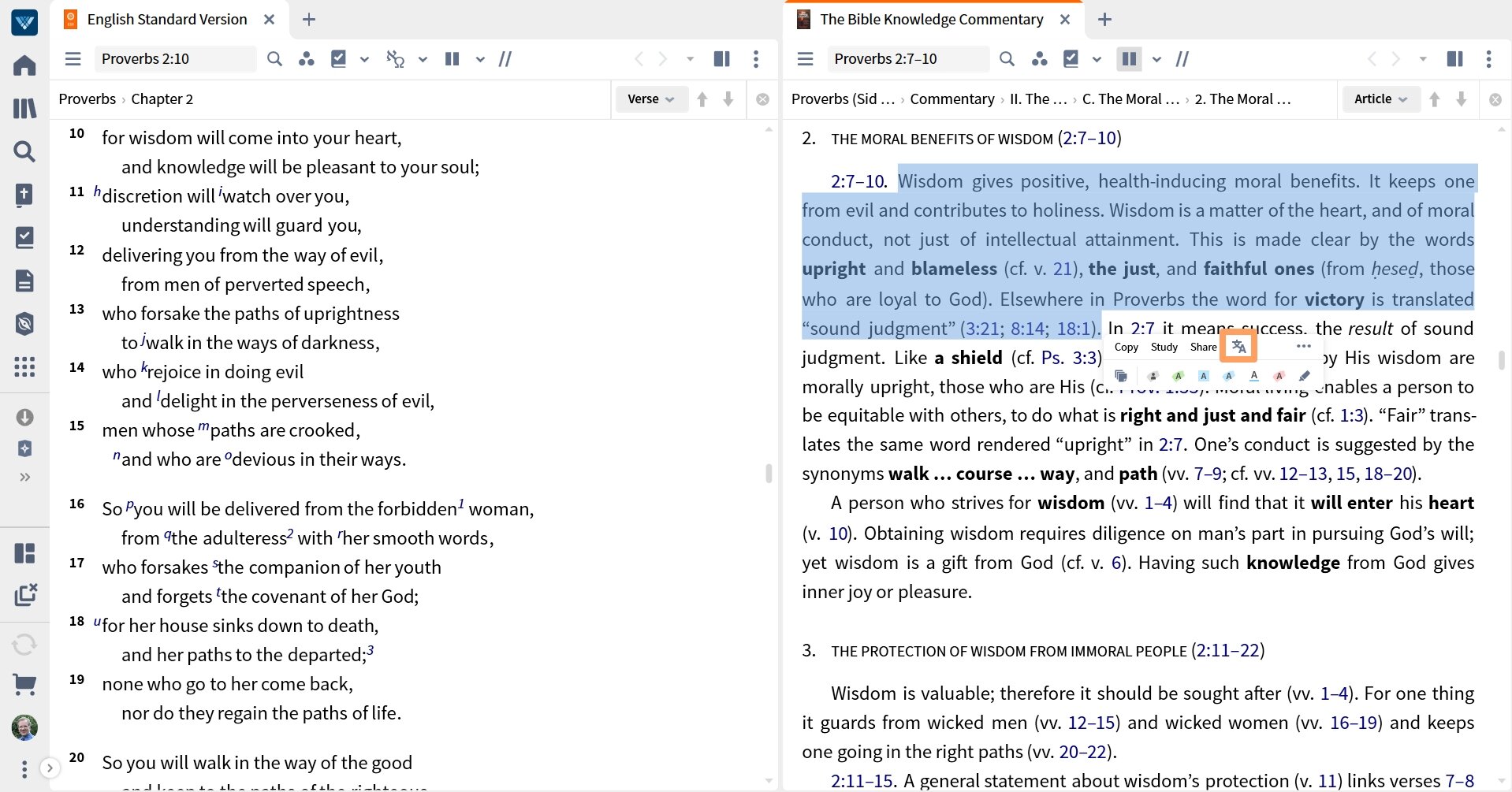Select the translate icon in the context menu

tap(1238, 345)
